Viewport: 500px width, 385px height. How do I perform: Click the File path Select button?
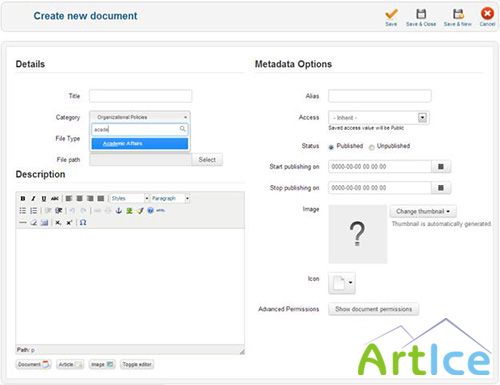pyautogui.click(x=207, y=160)
